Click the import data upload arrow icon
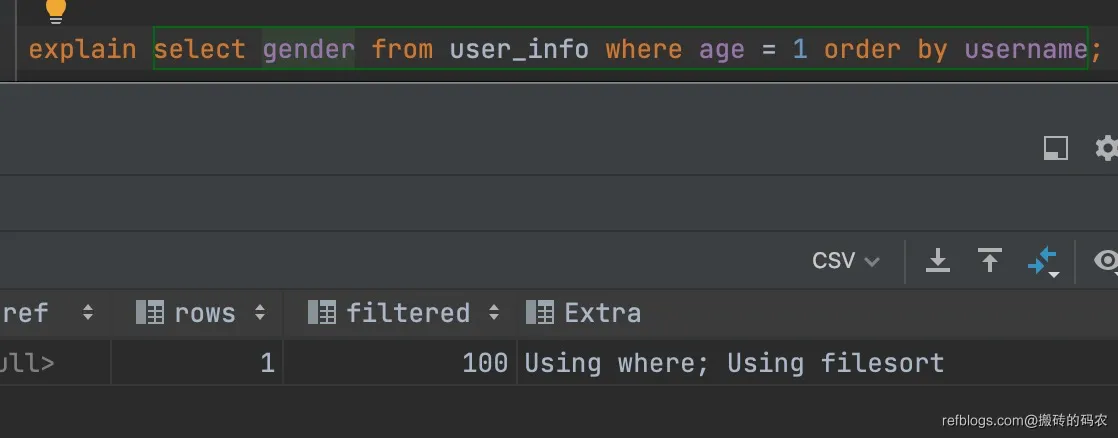The height and width of the screenshot is (438, 1118). [989, 261]
